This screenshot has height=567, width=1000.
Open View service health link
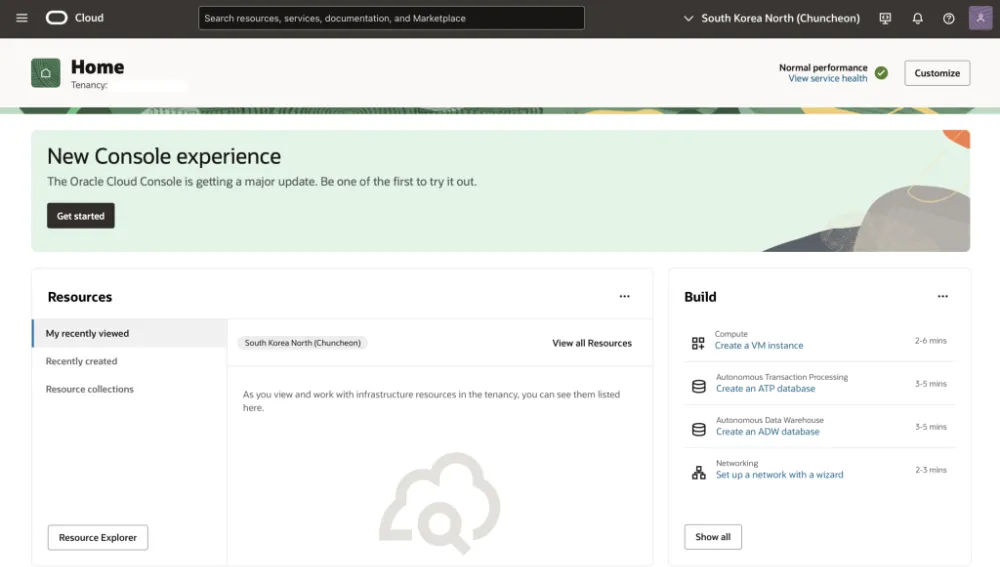pos(828,78)
